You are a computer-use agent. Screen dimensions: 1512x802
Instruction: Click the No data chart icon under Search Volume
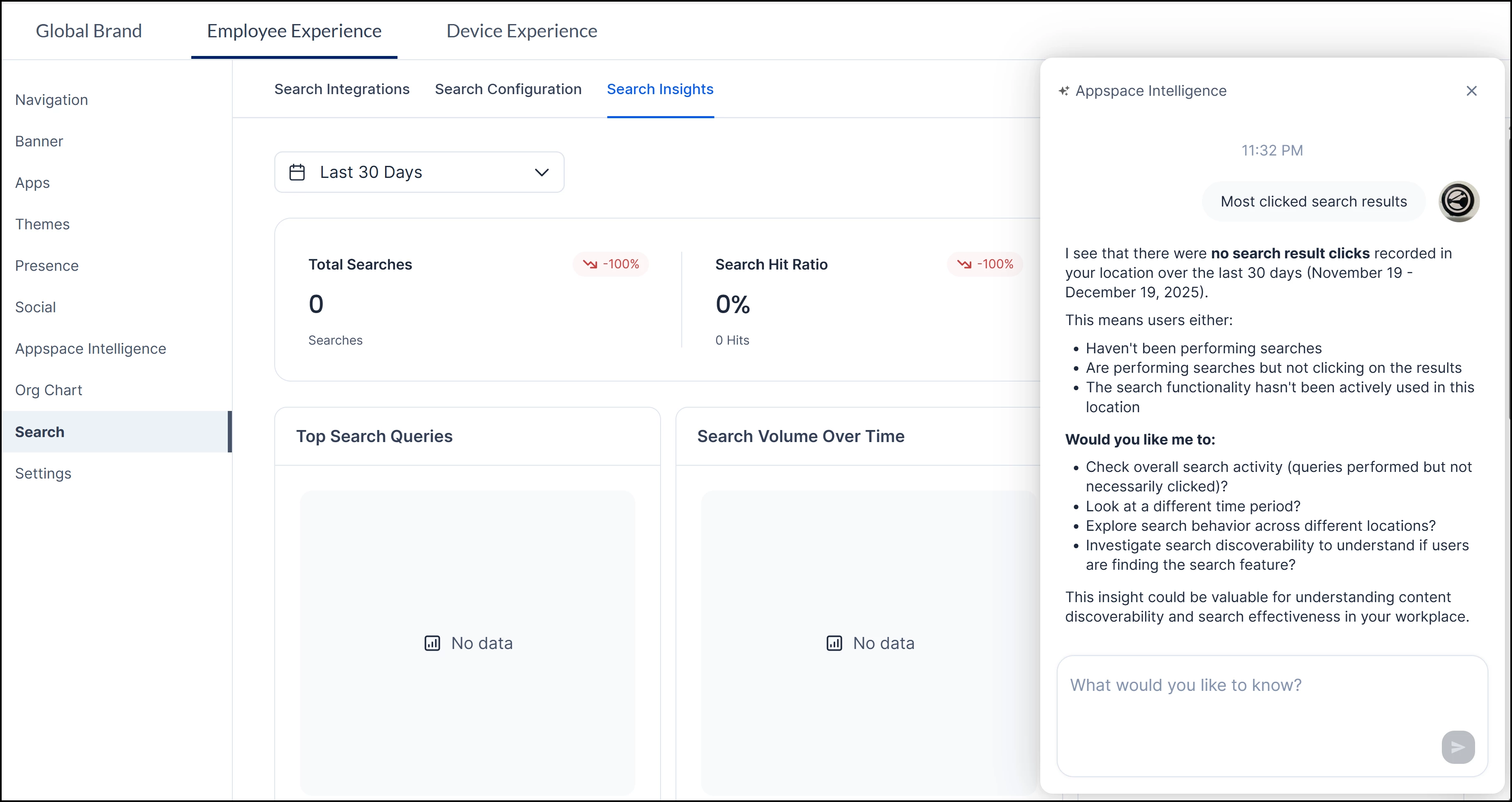[834, 643]
